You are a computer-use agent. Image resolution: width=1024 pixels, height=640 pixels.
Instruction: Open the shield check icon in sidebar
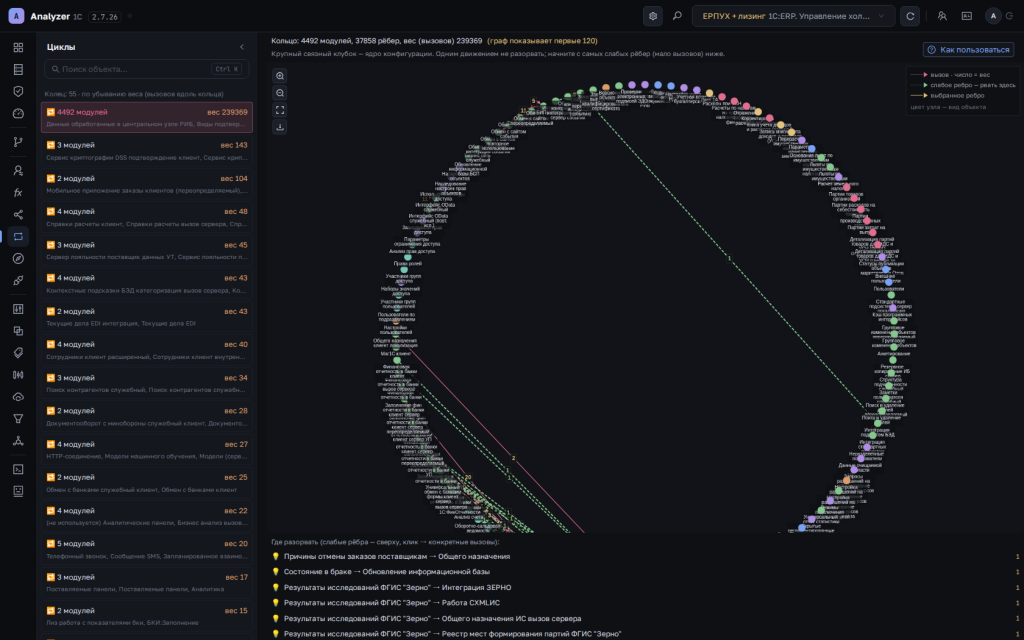coord(18,91)
